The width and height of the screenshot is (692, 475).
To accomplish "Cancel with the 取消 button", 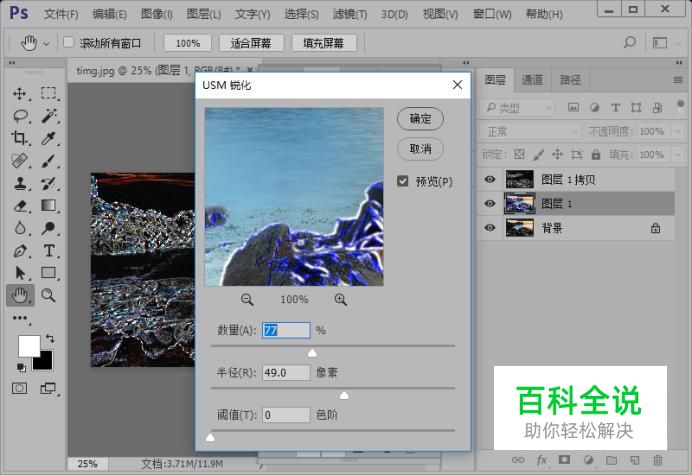I will tap(420, 149).
